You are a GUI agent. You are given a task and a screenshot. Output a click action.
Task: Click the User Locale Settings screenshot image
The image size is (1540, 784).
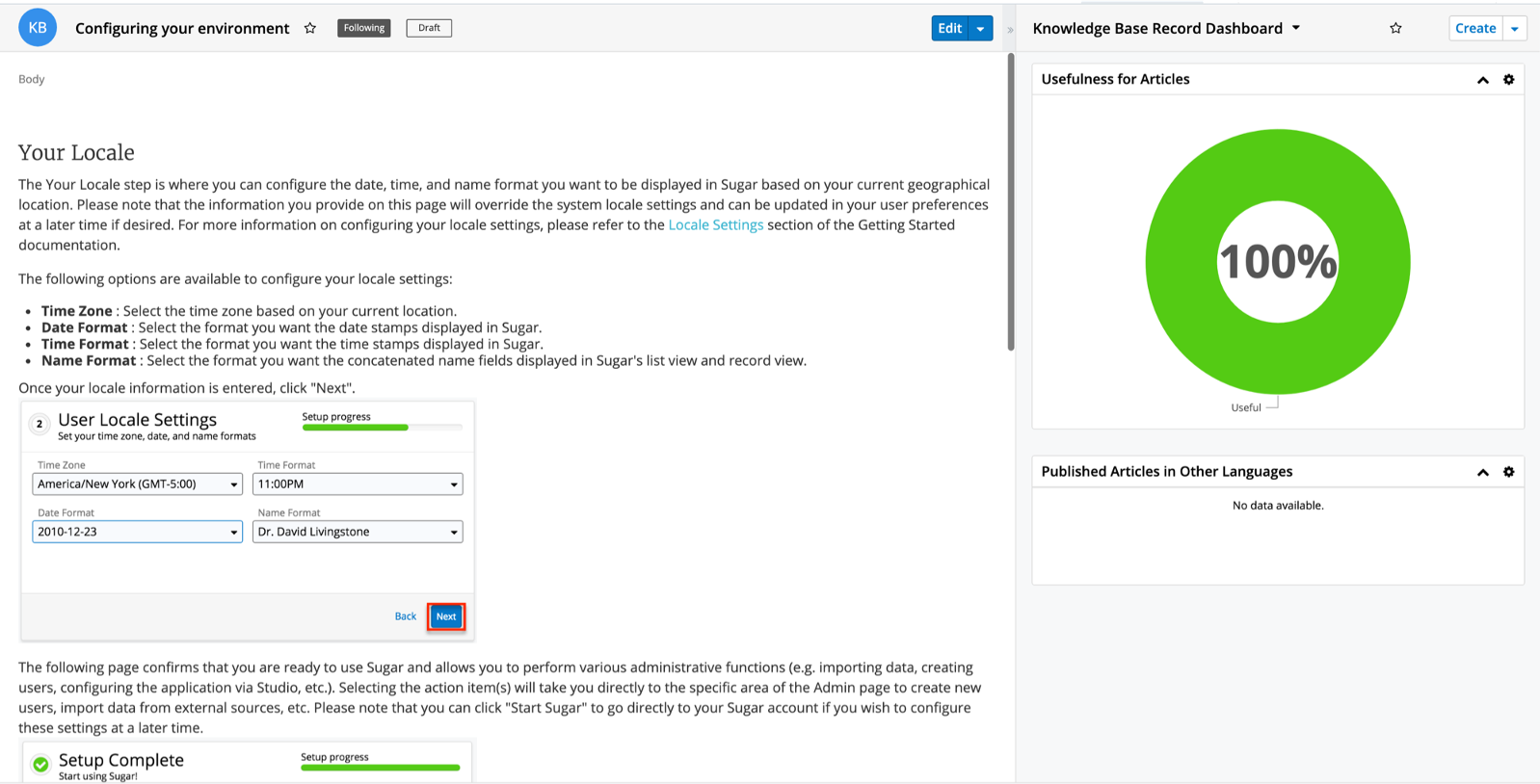click(248, 521)
